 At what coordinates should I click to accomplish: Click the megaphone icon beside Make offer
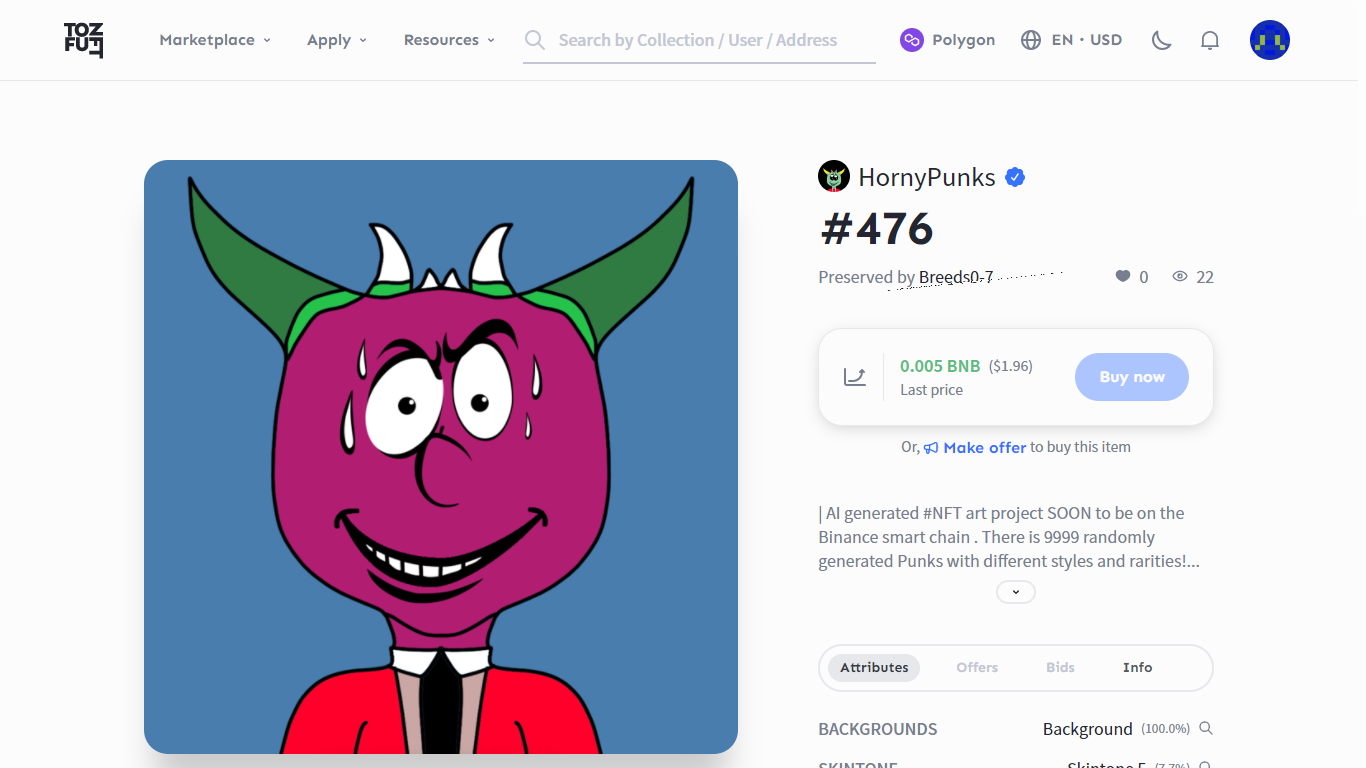click(x=931, y=448)
